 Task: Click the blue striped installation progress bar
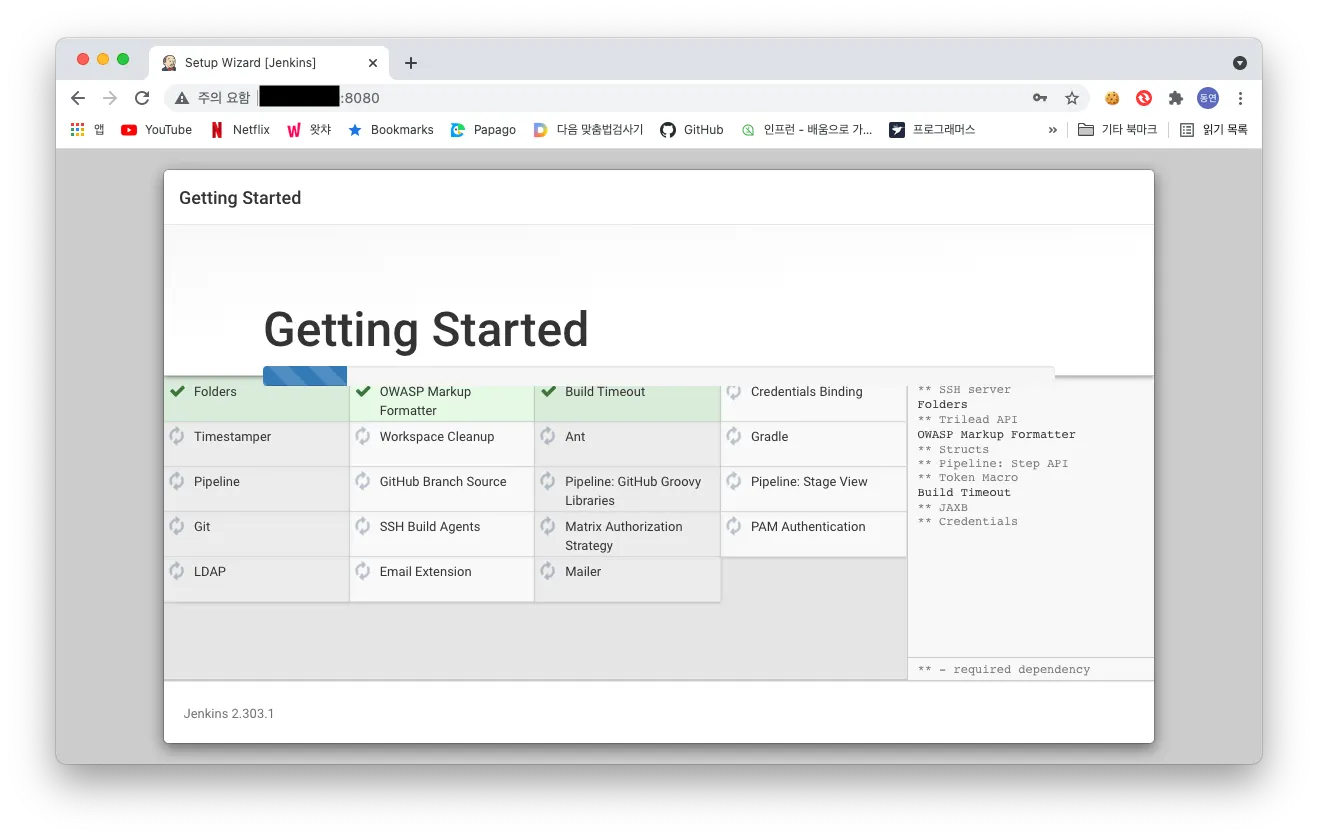pyautogui.click(x=305, y=376)
